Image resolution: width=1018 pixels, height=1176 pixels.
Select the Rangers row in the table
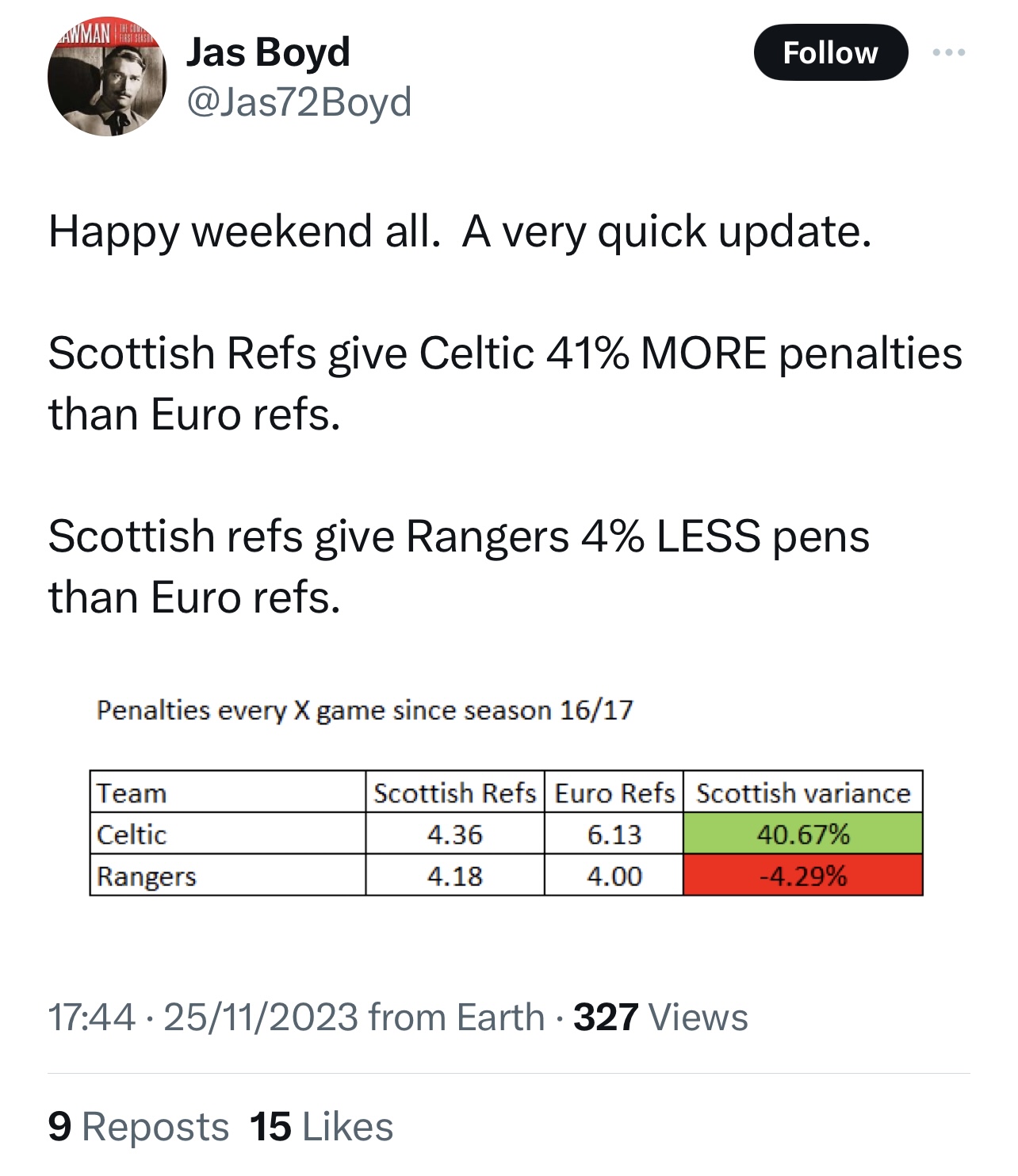506,876
